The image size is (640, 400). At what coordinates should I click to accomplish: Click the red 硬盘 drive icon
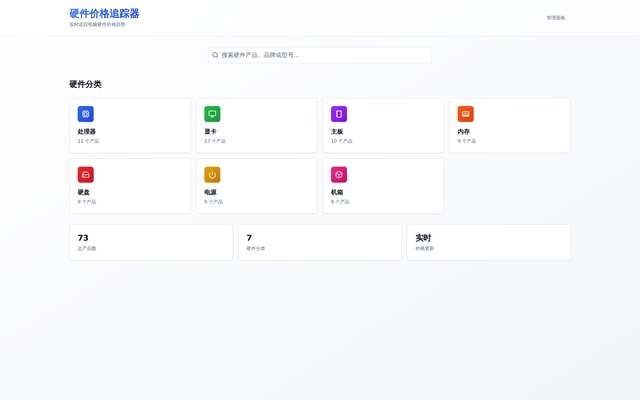pos(86,174)
